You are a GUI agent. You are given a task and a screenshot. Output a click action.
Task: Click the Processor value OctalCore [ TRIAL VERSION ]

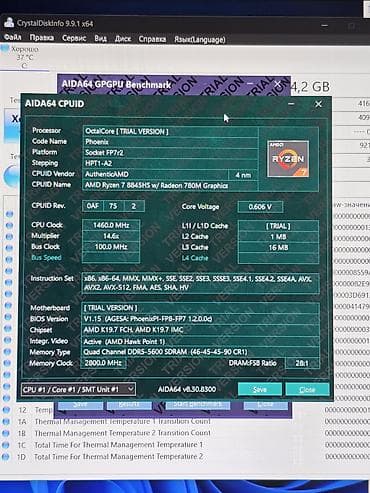[x=170, y=131]
